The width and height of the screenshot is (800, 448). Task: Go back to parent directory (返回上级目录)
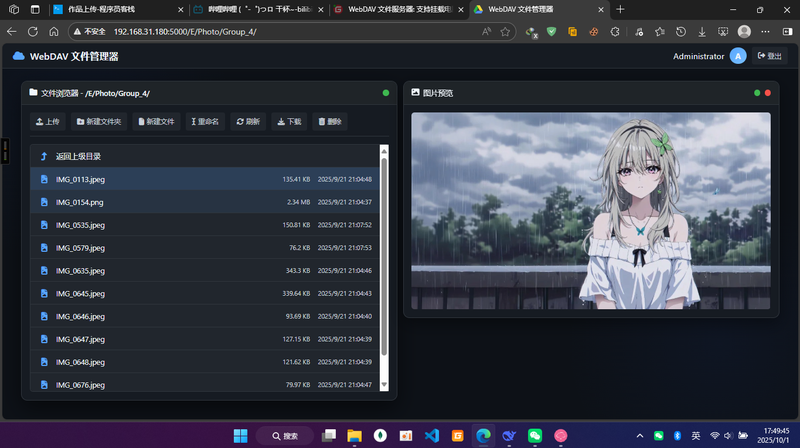click(x=205, y=156)
